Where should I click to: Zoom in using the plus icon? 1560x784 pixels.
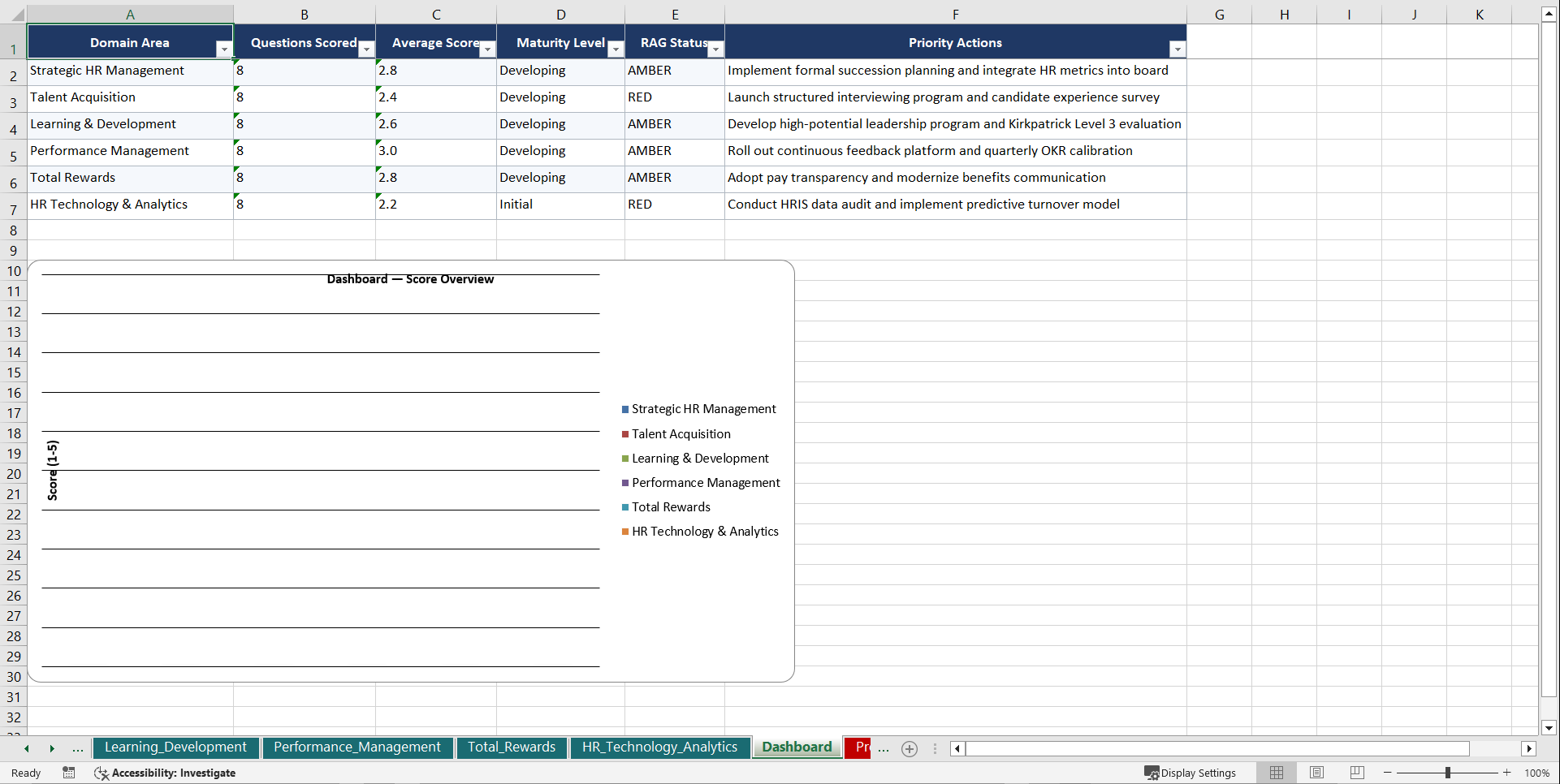coord(1506,773)
